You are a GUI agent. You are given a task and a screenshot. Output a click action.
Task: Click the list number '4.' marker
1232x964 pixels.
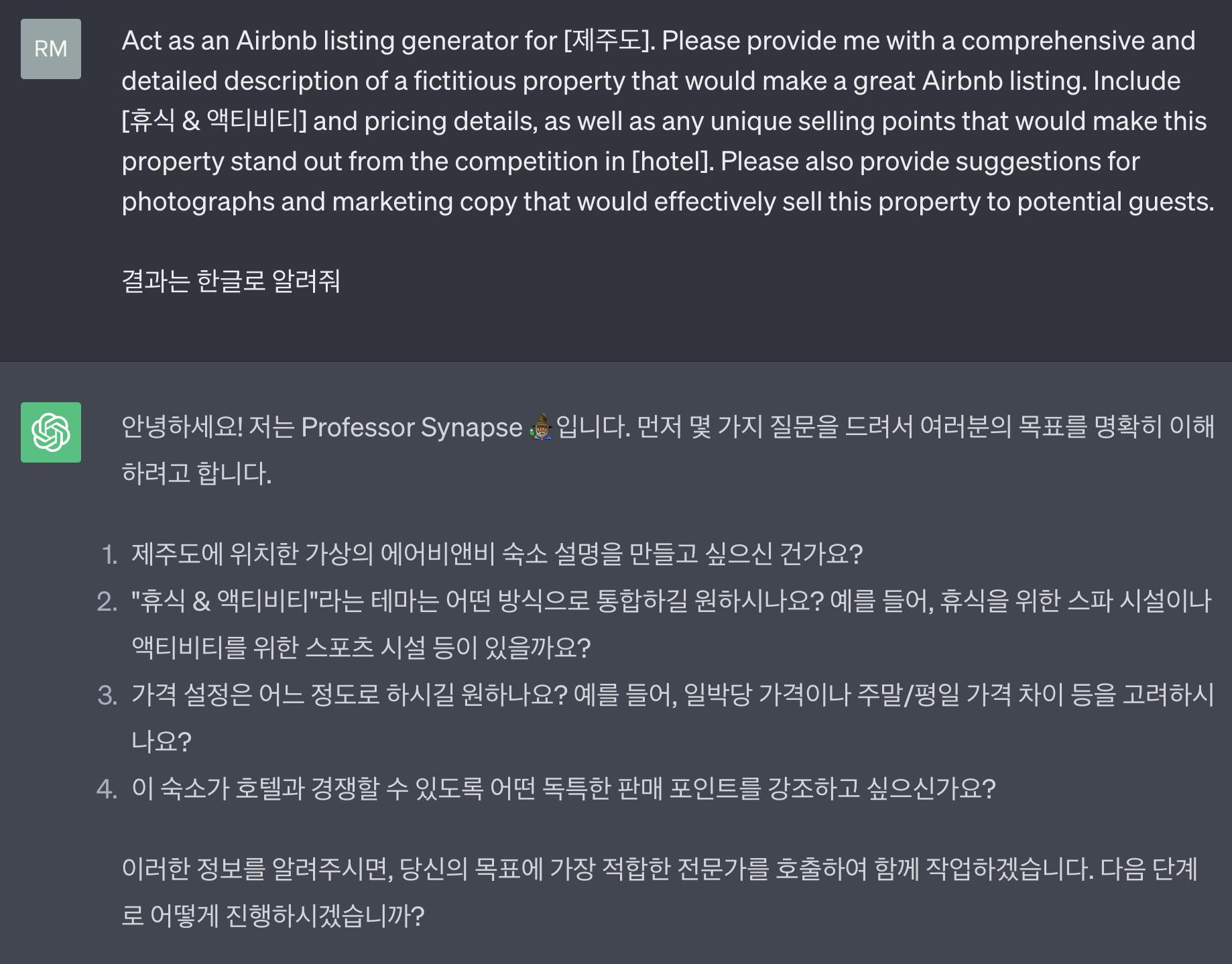tap(107, 789)
